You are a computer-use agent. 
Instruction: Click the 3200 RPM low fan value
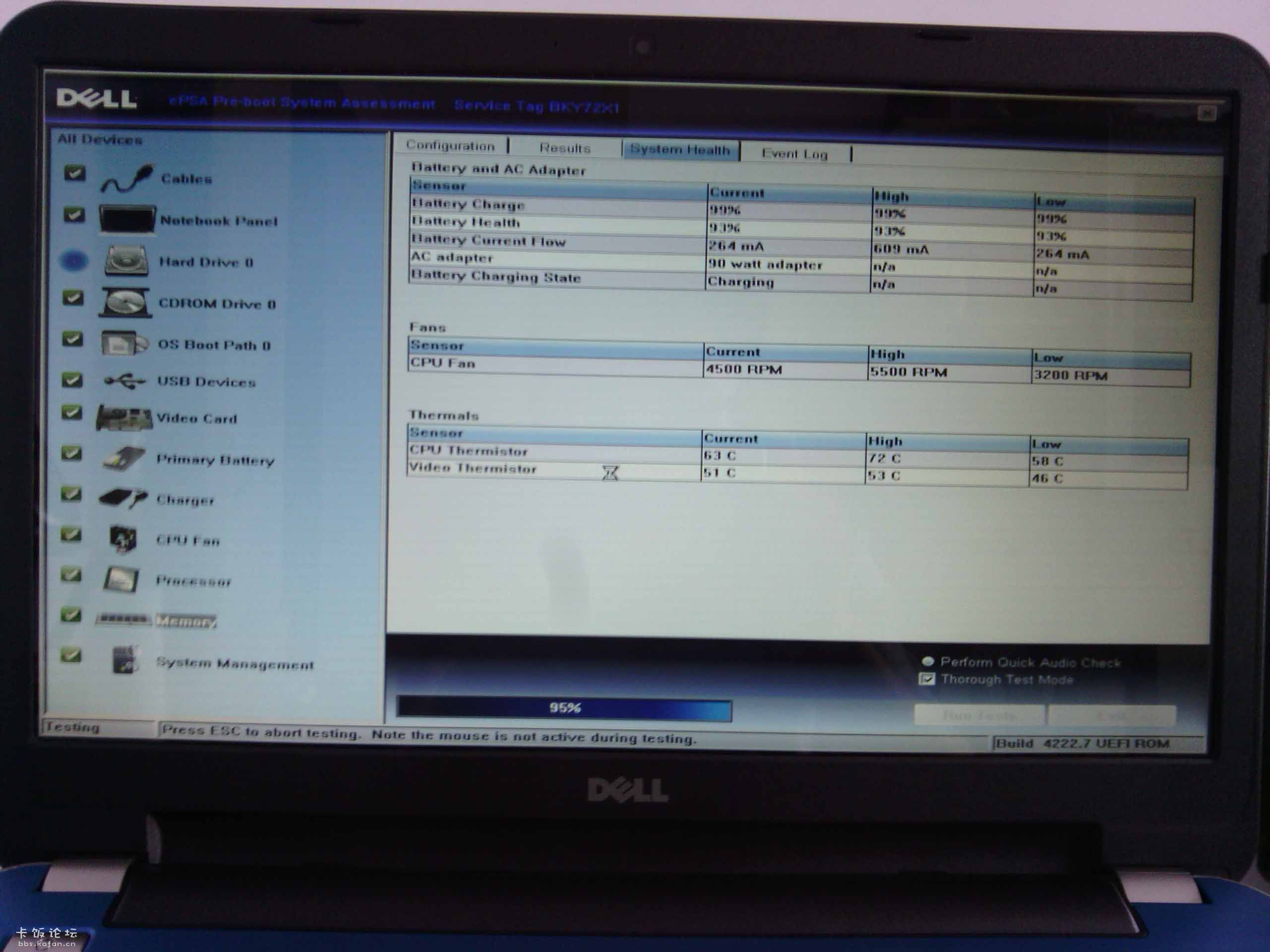coord(1070,375)
